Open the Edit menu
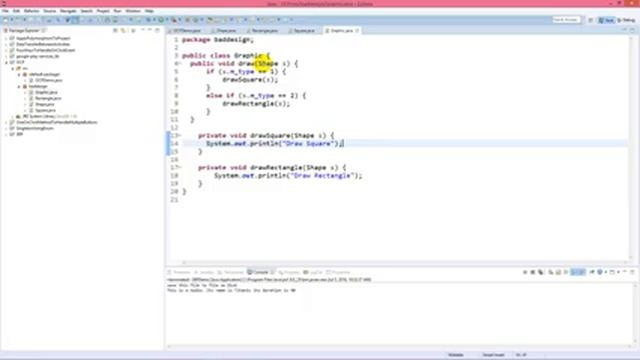The image size is (640, 360). coord(16,11)
